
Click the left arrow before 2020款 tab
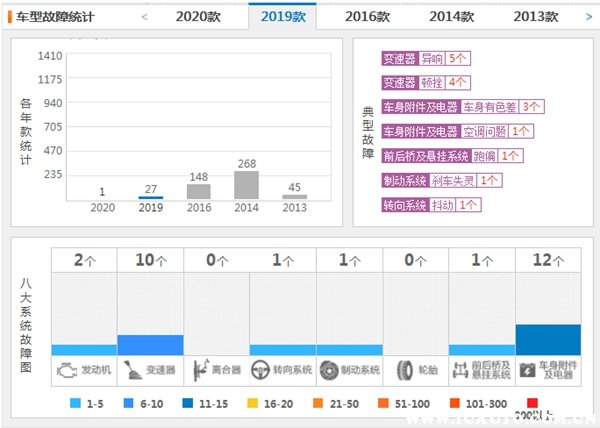coord(144,17)
